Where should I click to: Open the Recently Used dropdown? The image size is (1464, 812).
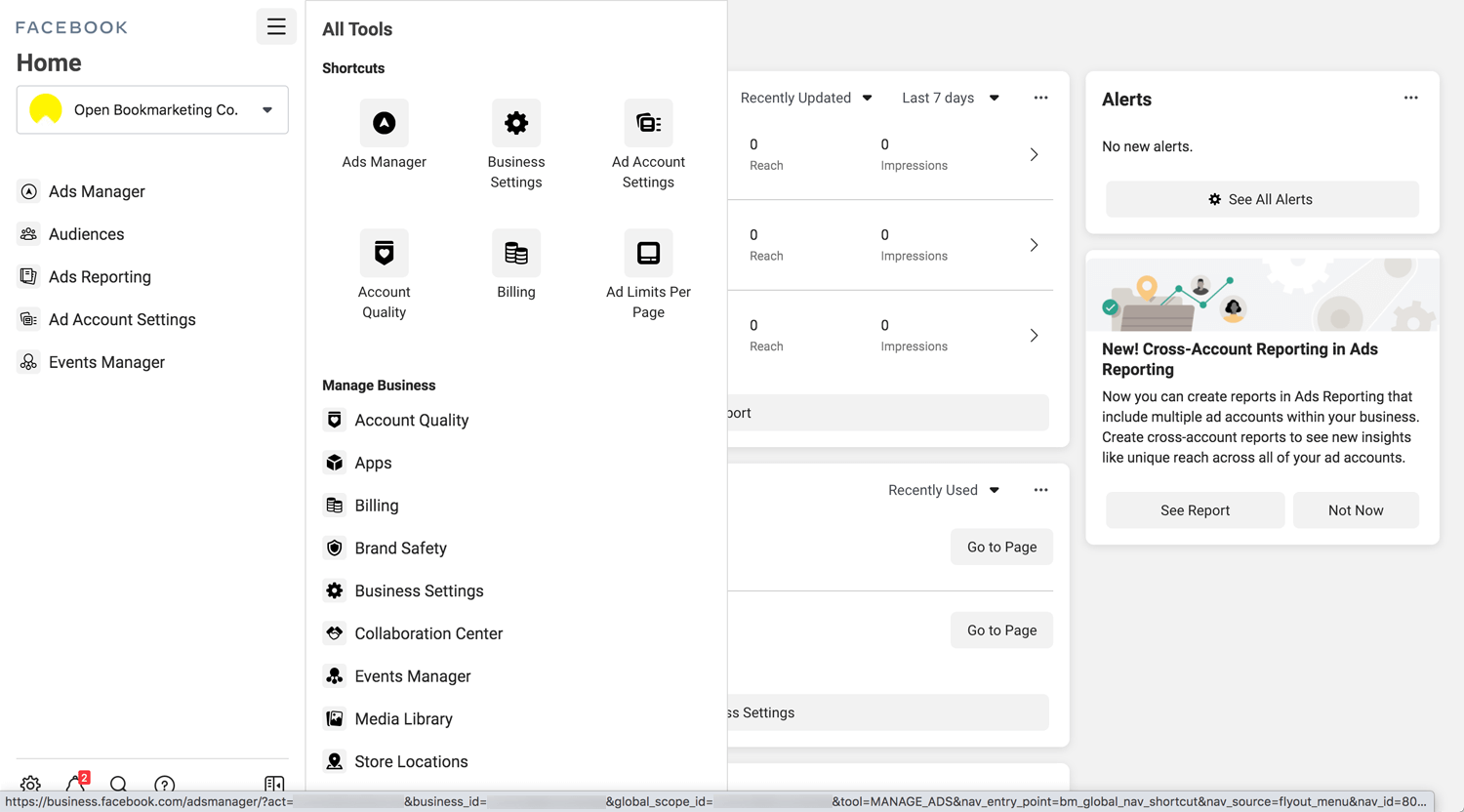coord(944,490)
